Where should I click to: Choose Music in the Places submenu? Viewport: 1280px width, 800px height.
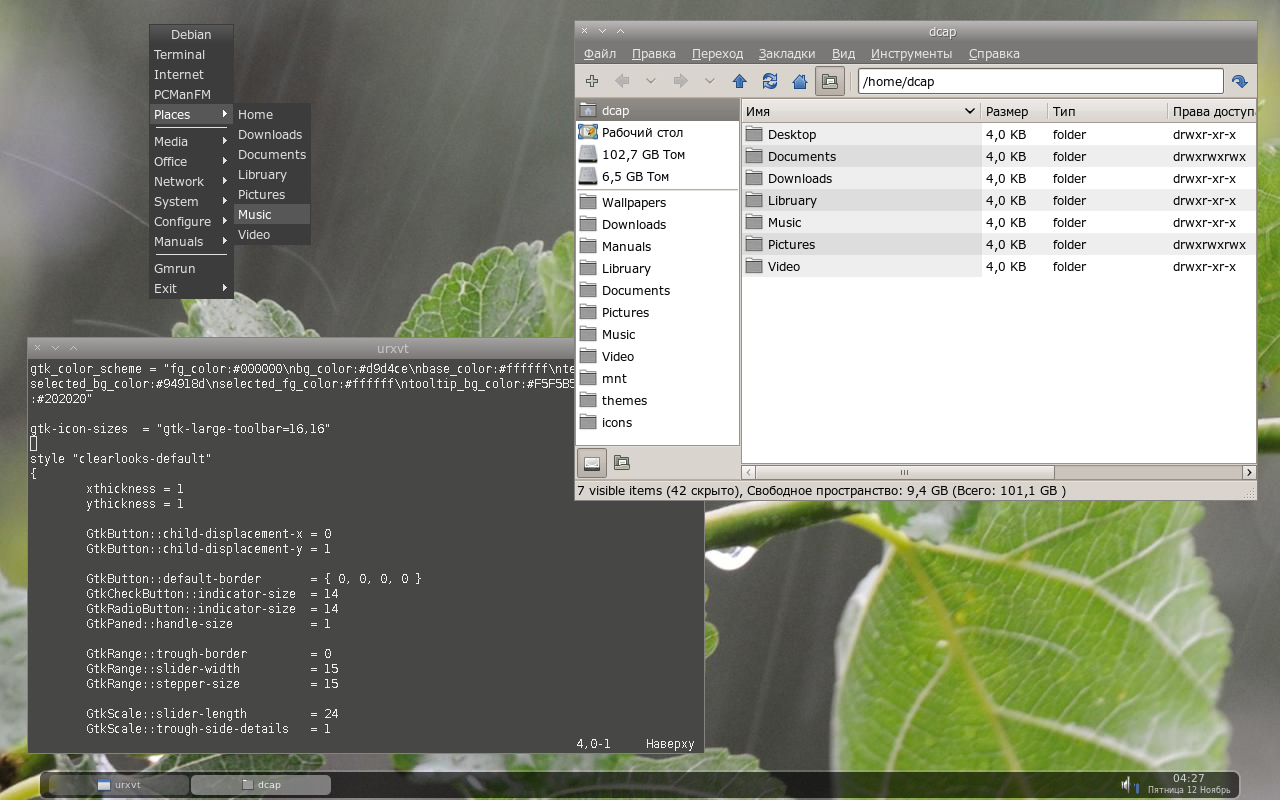click(x=272, y=214)
